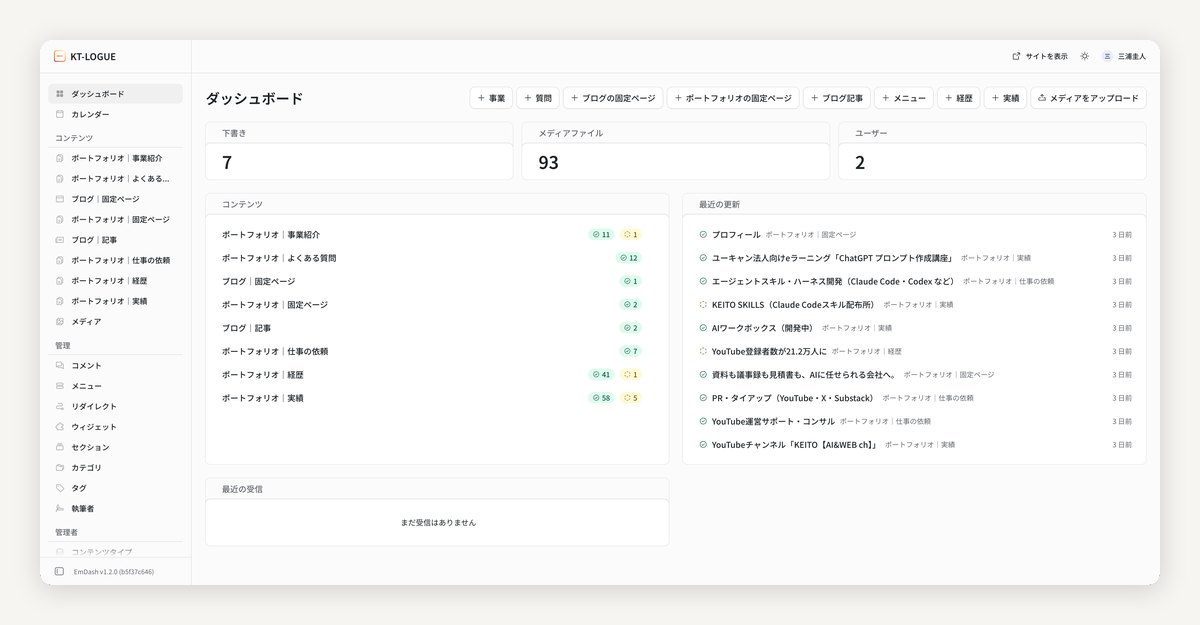
Task: Select ポートフォリオ｜よくある… in the sidebar
Action: (115, 179)
